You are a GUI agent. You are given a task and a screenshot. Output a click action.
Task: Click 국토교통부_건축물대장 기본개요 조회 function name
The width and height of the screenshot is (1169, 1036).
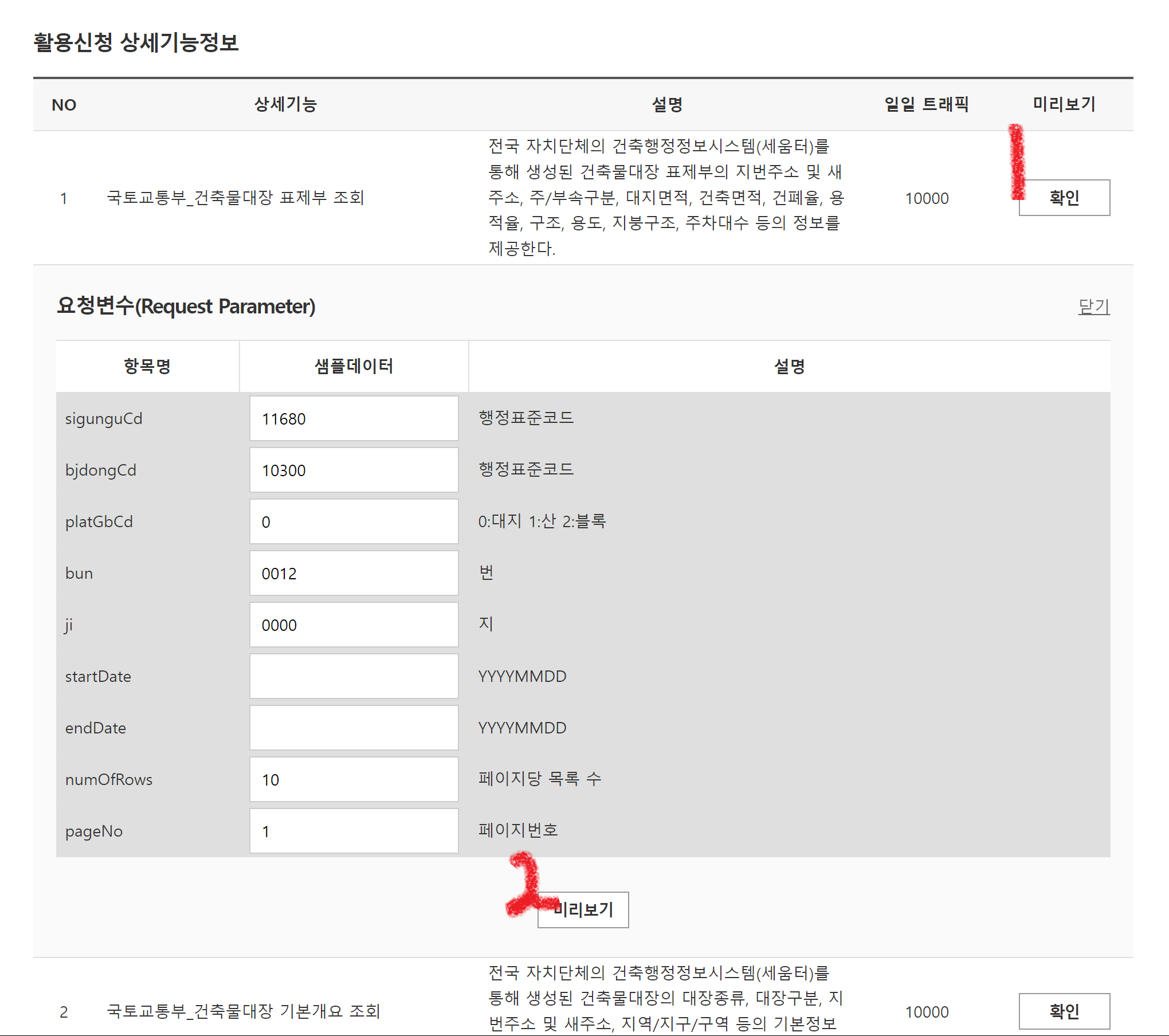244,1011
